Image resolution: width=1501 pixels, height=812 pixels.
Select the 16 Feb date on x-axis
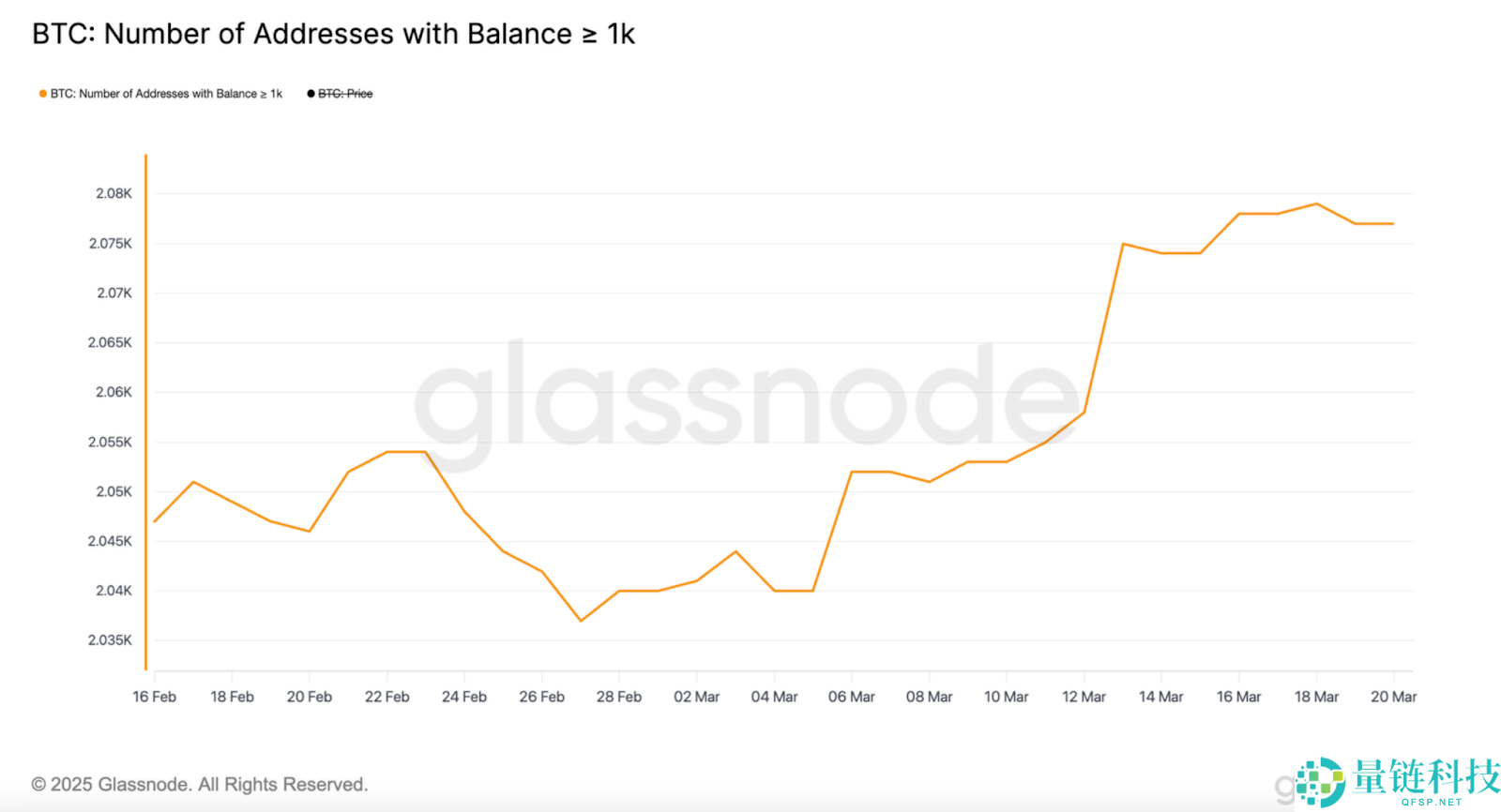155,697
